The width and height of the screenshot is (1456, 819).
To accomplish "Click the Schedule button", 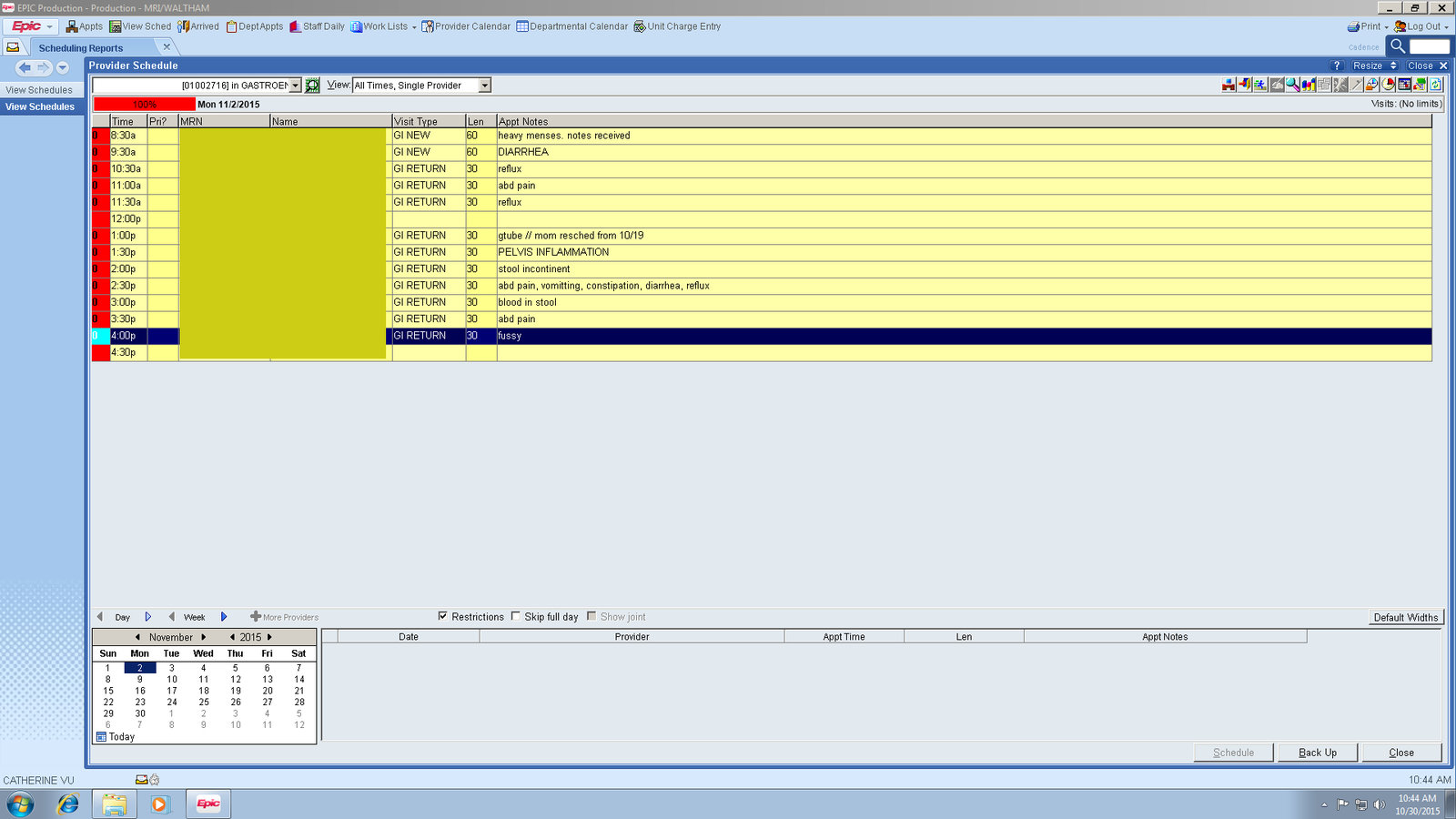I will click(x=1233, y=753).
